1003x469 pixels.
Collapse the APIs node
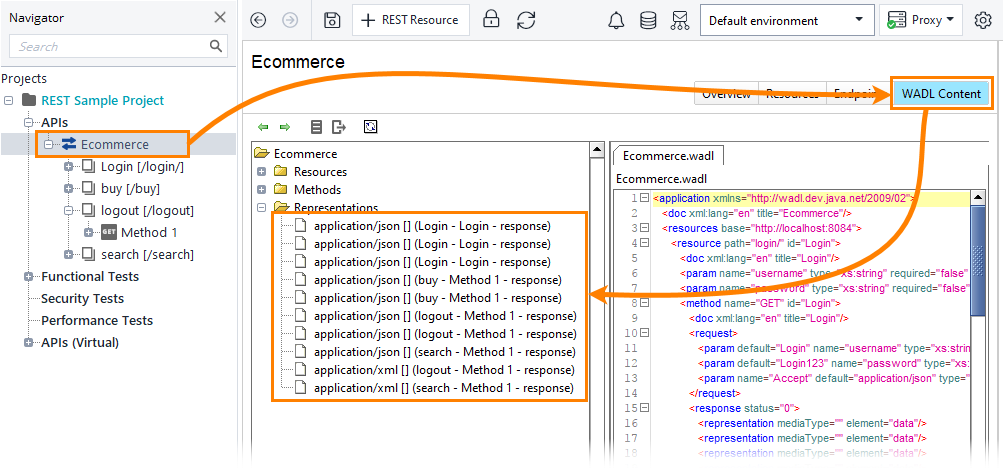[x=28, y=122]
